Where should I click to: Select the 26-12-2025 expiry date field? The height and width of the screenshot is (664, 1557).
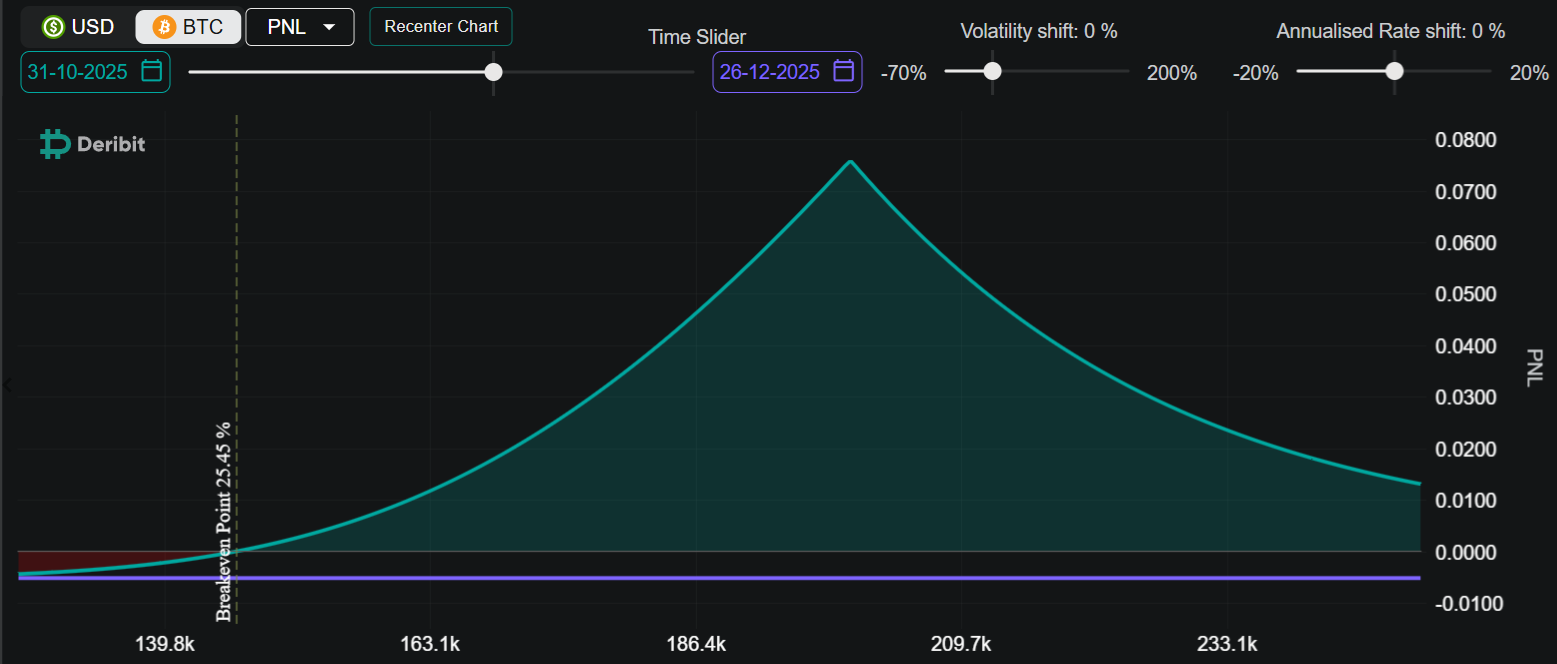point(770,72)
